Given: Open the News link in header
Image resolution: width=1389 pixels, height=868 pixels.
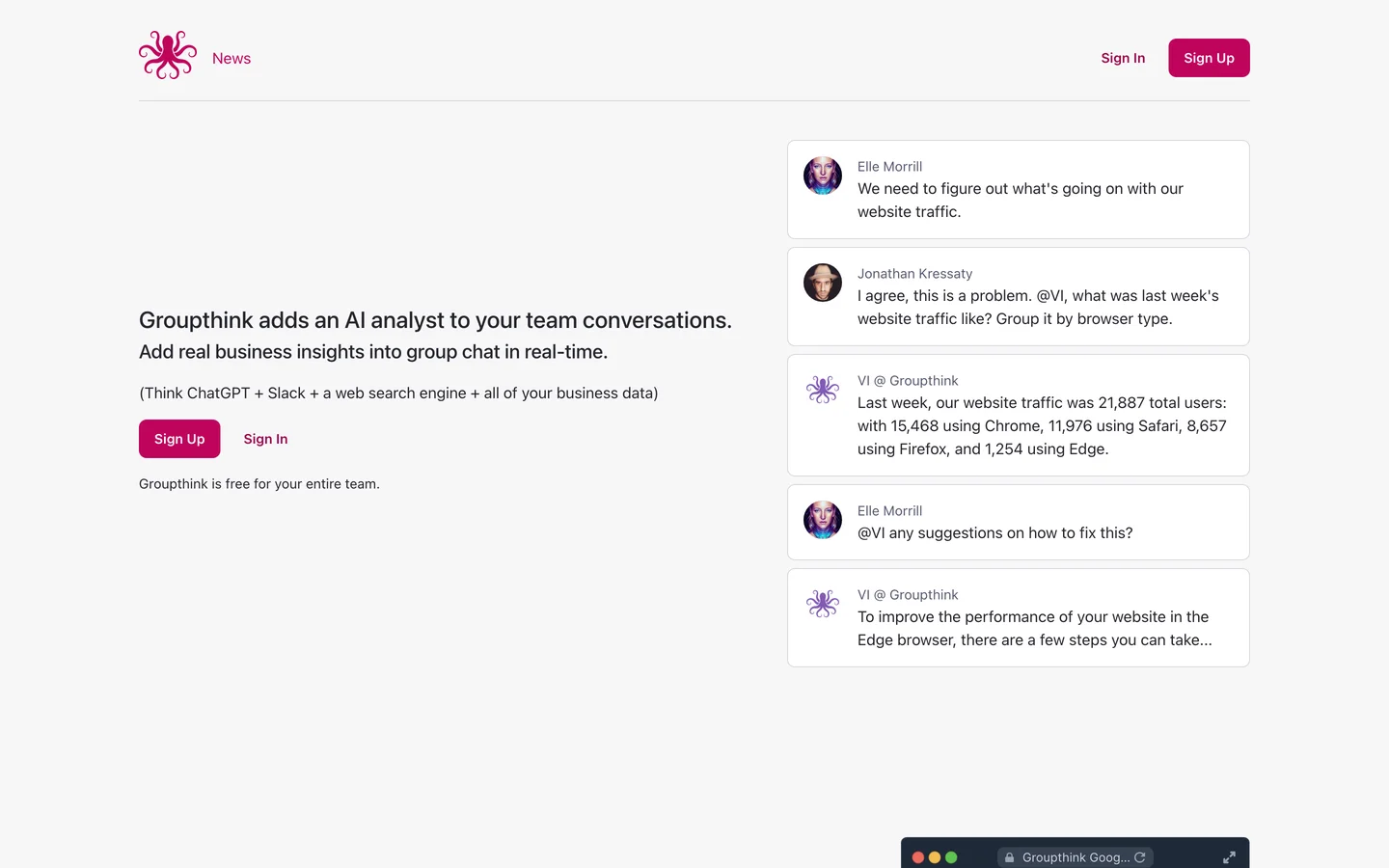Looking at the screenshot, I should coord(231,58).
